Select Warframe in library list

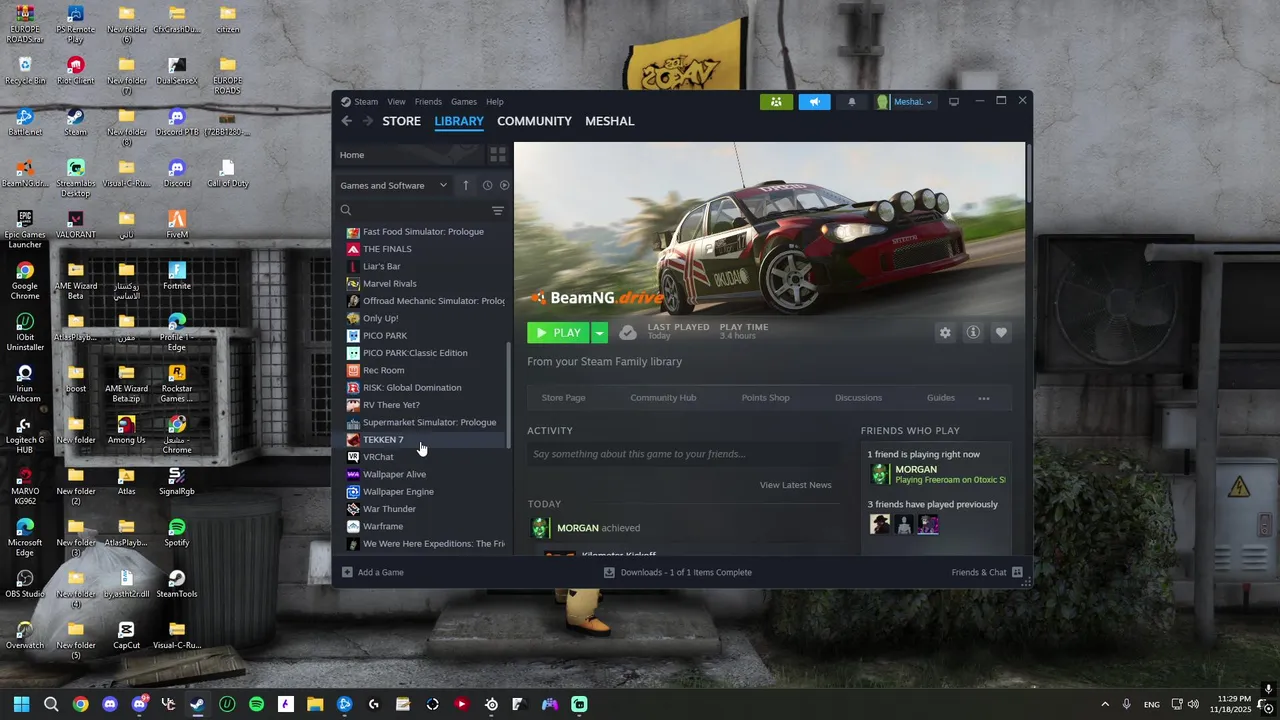422,526
